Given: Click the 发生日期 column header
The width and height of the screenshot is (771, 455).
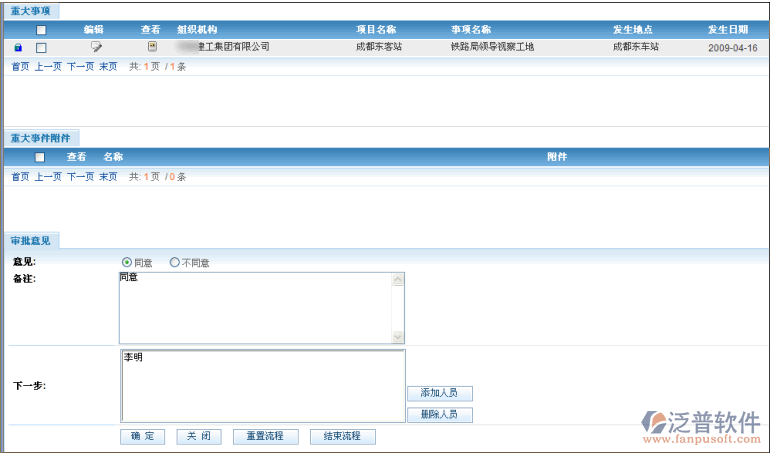Looking at the screenshot, I should point(728,30).
